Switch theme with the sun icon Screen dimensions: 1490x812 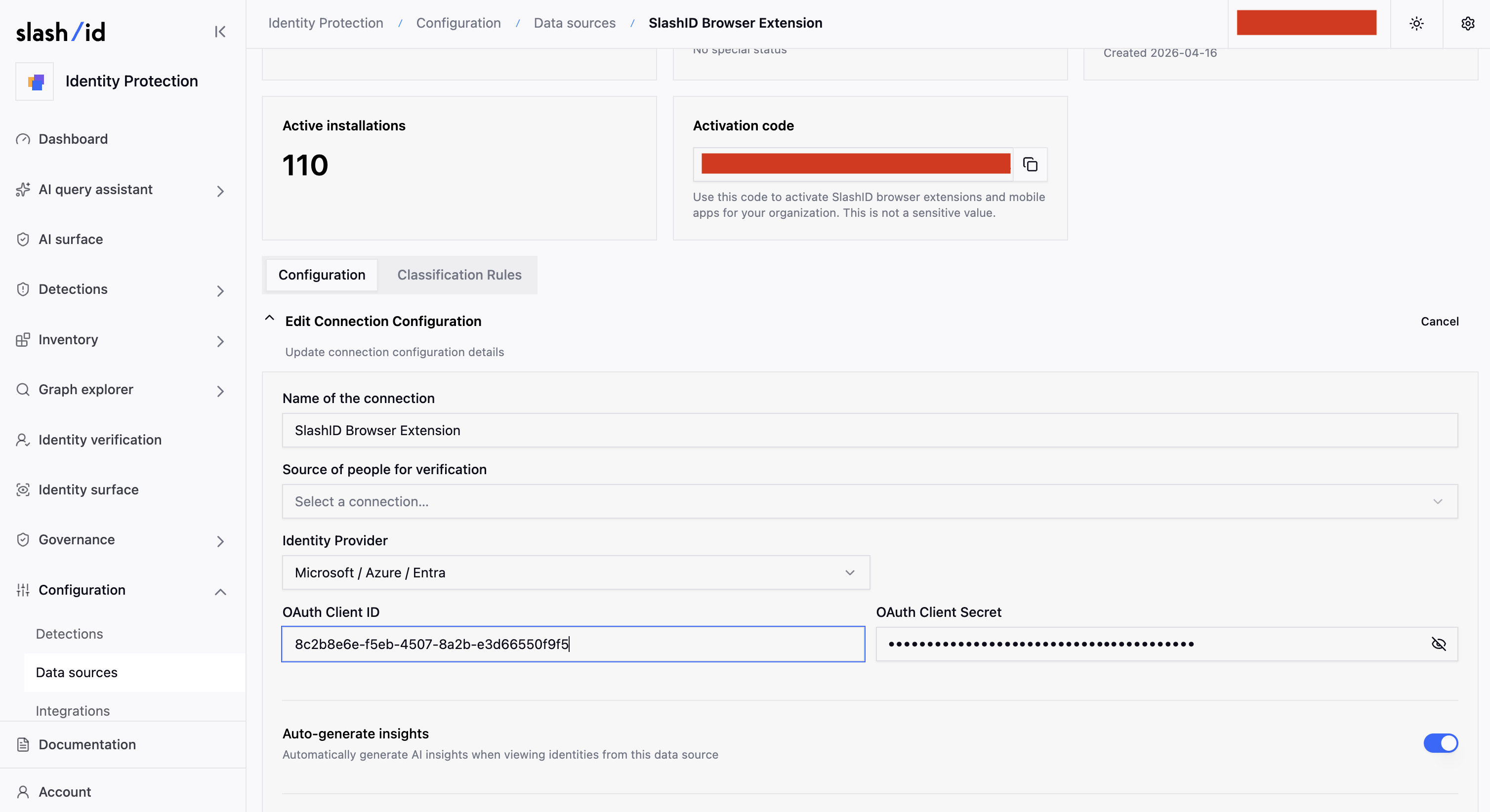[x=1416, y=24]
